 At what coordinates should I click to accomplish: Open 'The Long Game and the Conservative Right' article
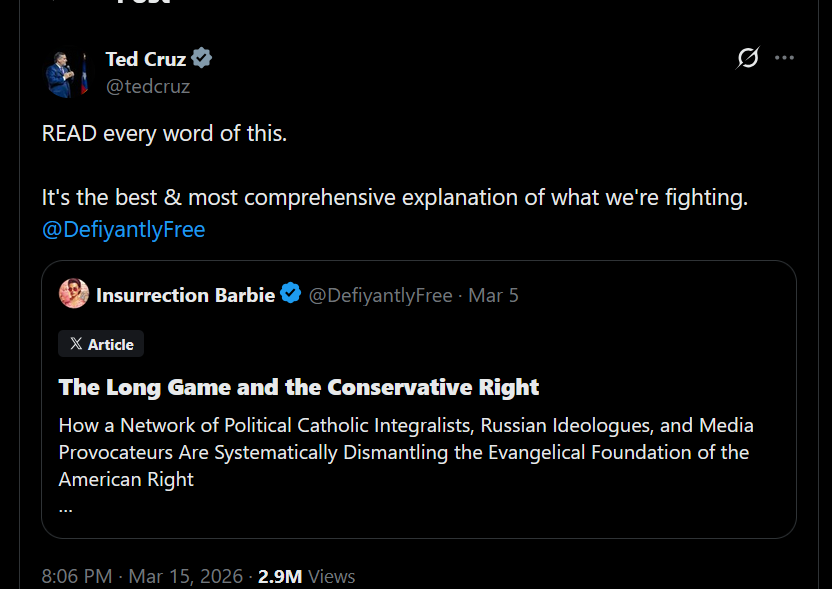(299, 387)
